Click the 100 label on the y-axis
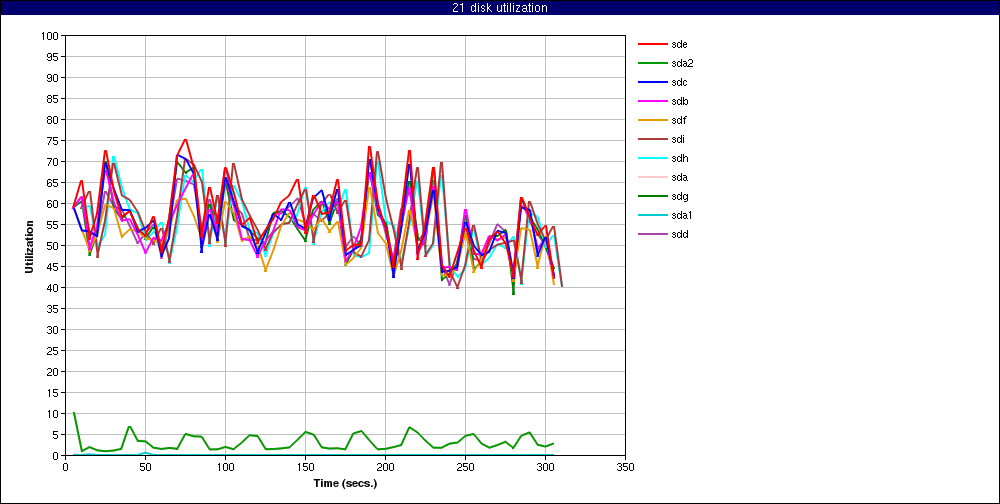Image resolution: width=1000 pixels, height=504 pixels. (x=50, y=36)
